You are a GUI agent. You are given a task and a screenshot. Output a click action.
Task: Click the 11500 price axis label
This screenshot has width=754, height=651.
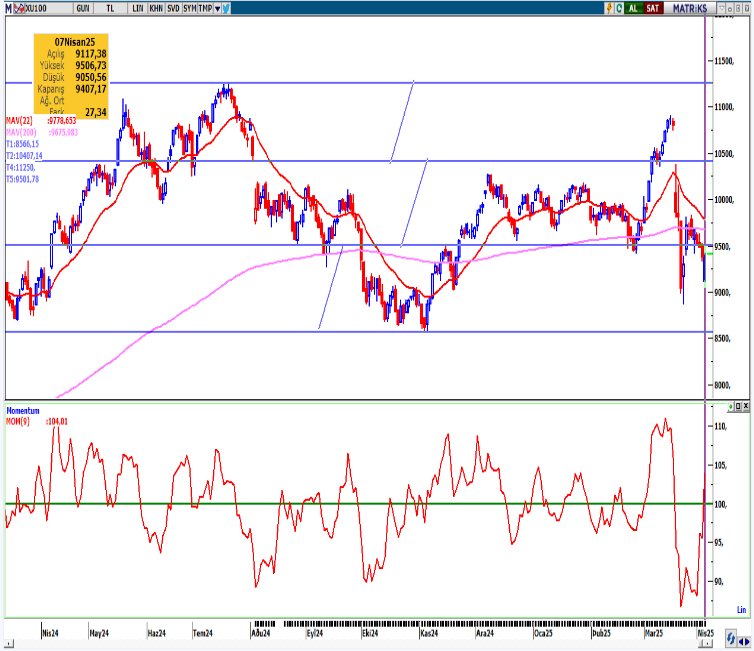(724, 61)
